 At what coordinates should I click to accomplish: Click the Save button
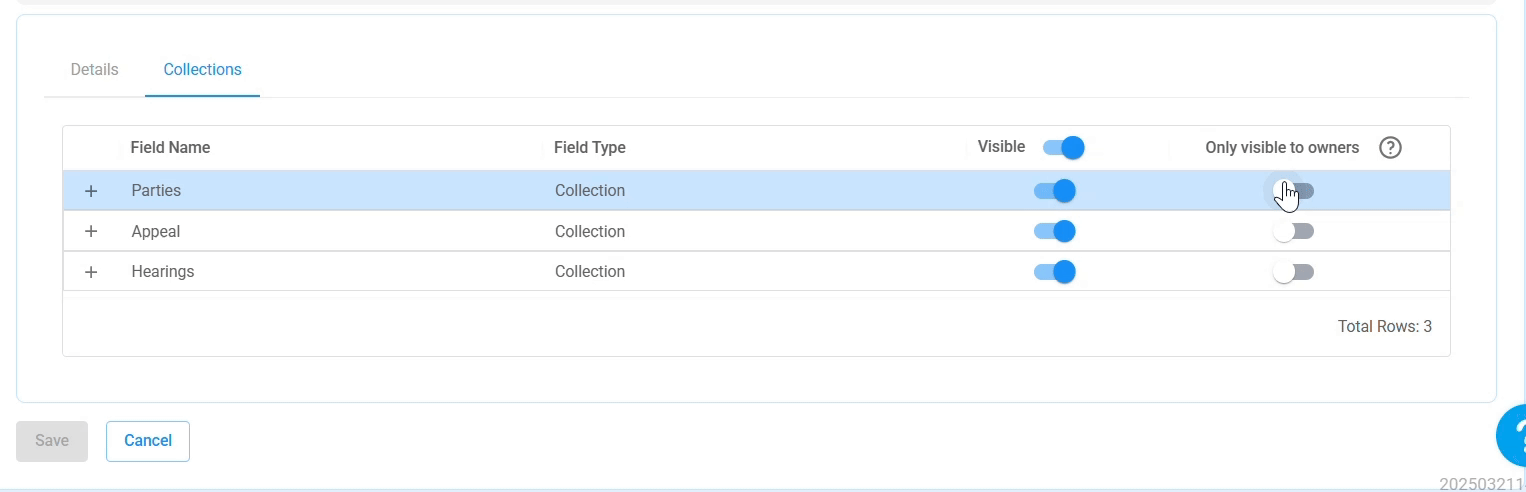pyautogui.click(x=52, y=441)
